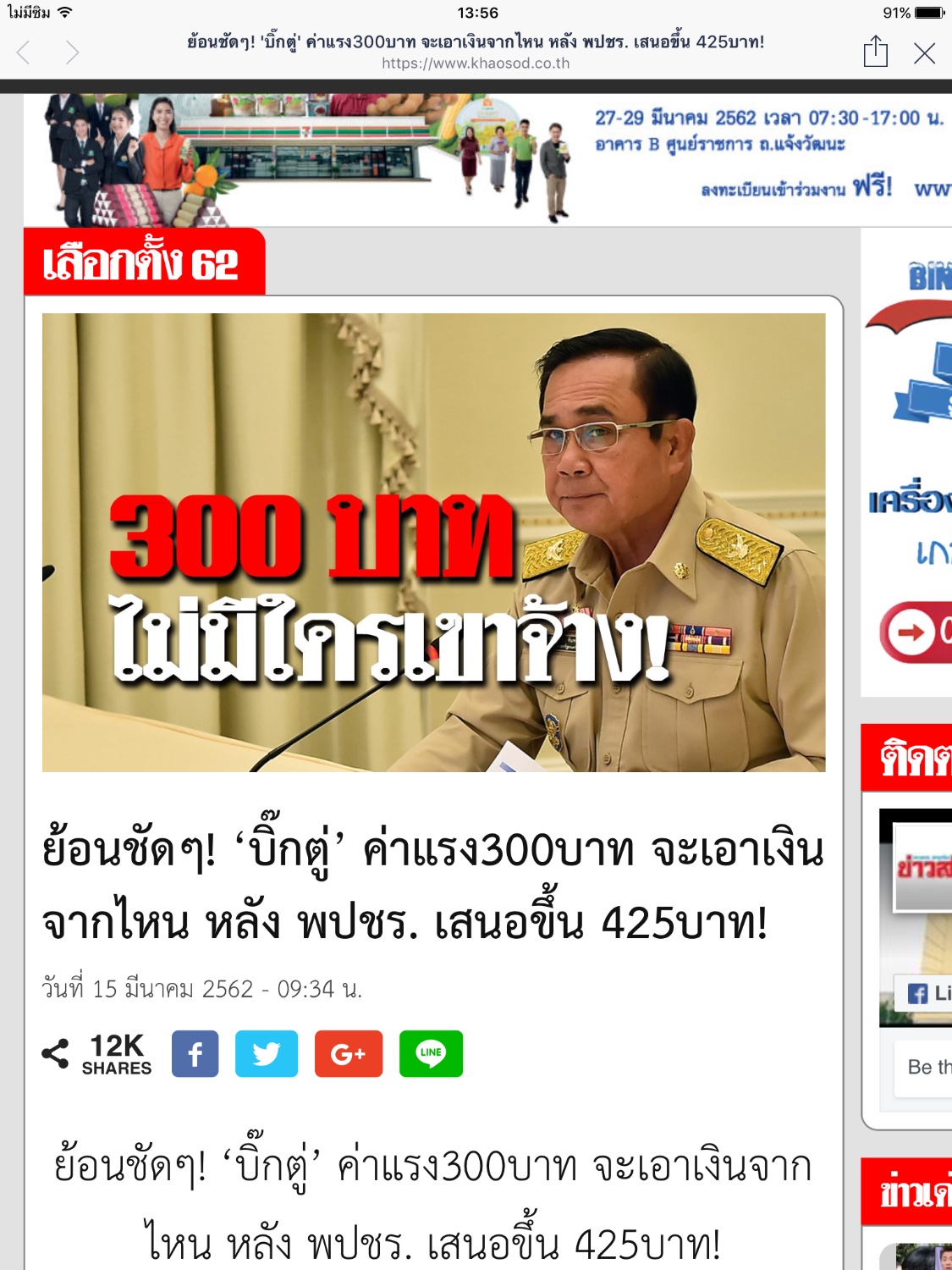The width and height of the screenshot is (952, 1270).
Task: Share article on Twitter
Action: pos(267,1053)
